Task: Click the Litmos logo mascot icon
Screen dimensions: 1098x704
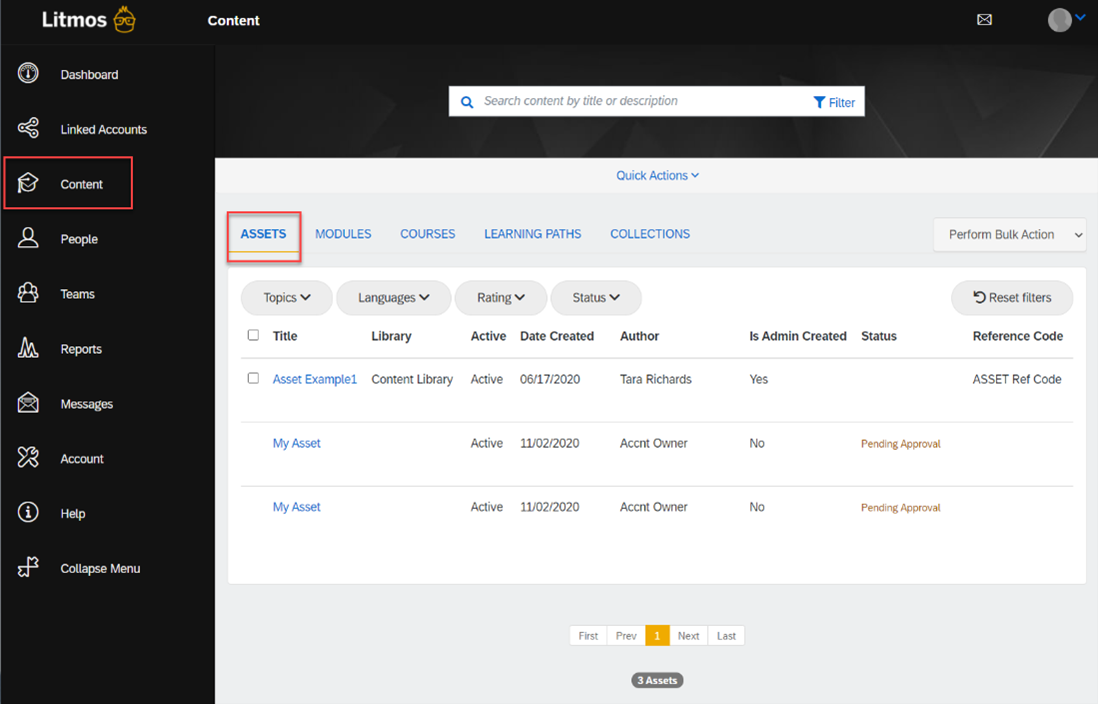Action: (125, 19)
